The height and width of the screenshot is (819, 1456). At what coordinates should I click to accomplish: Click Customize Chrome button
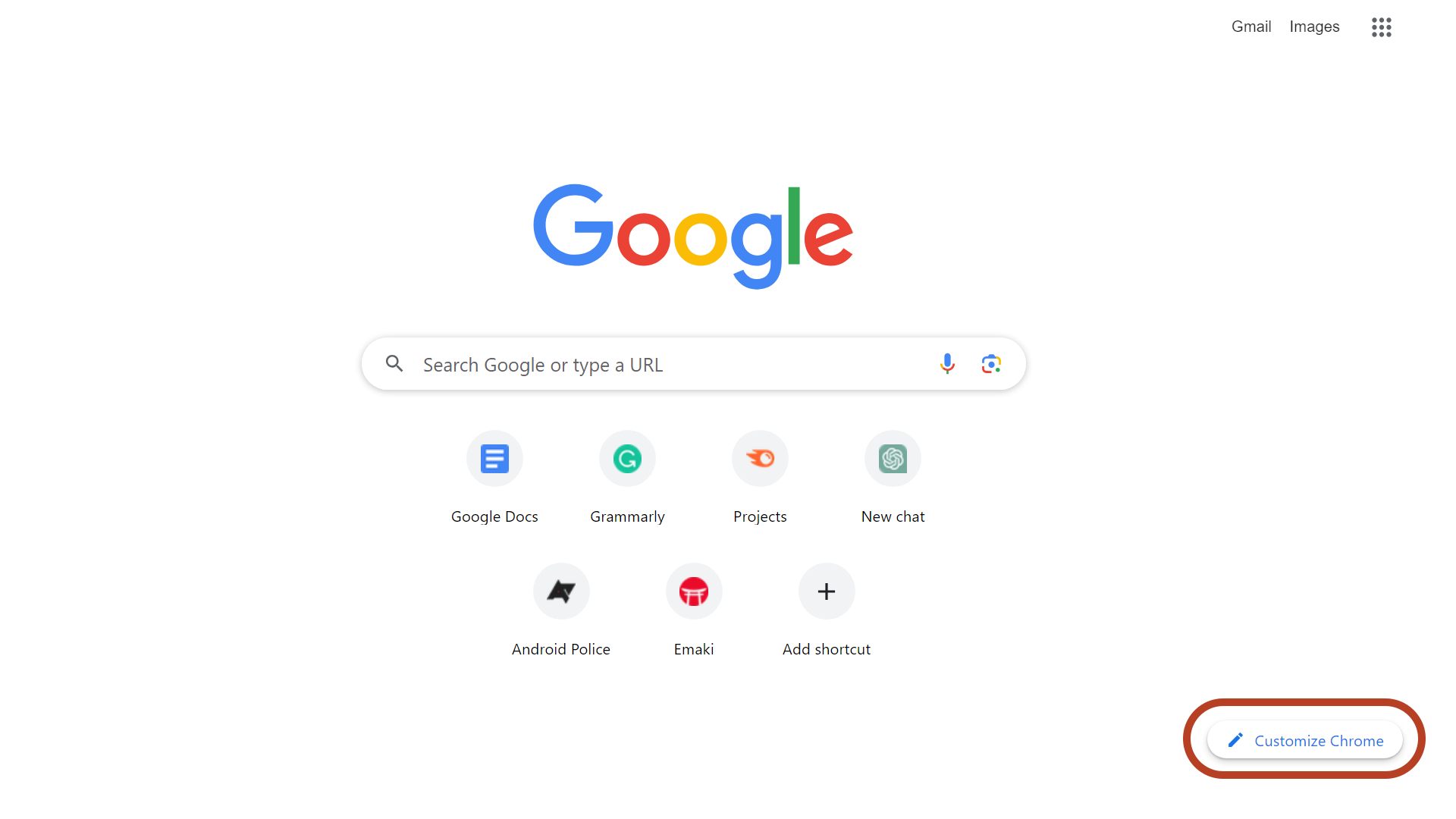pos(1304,740)
